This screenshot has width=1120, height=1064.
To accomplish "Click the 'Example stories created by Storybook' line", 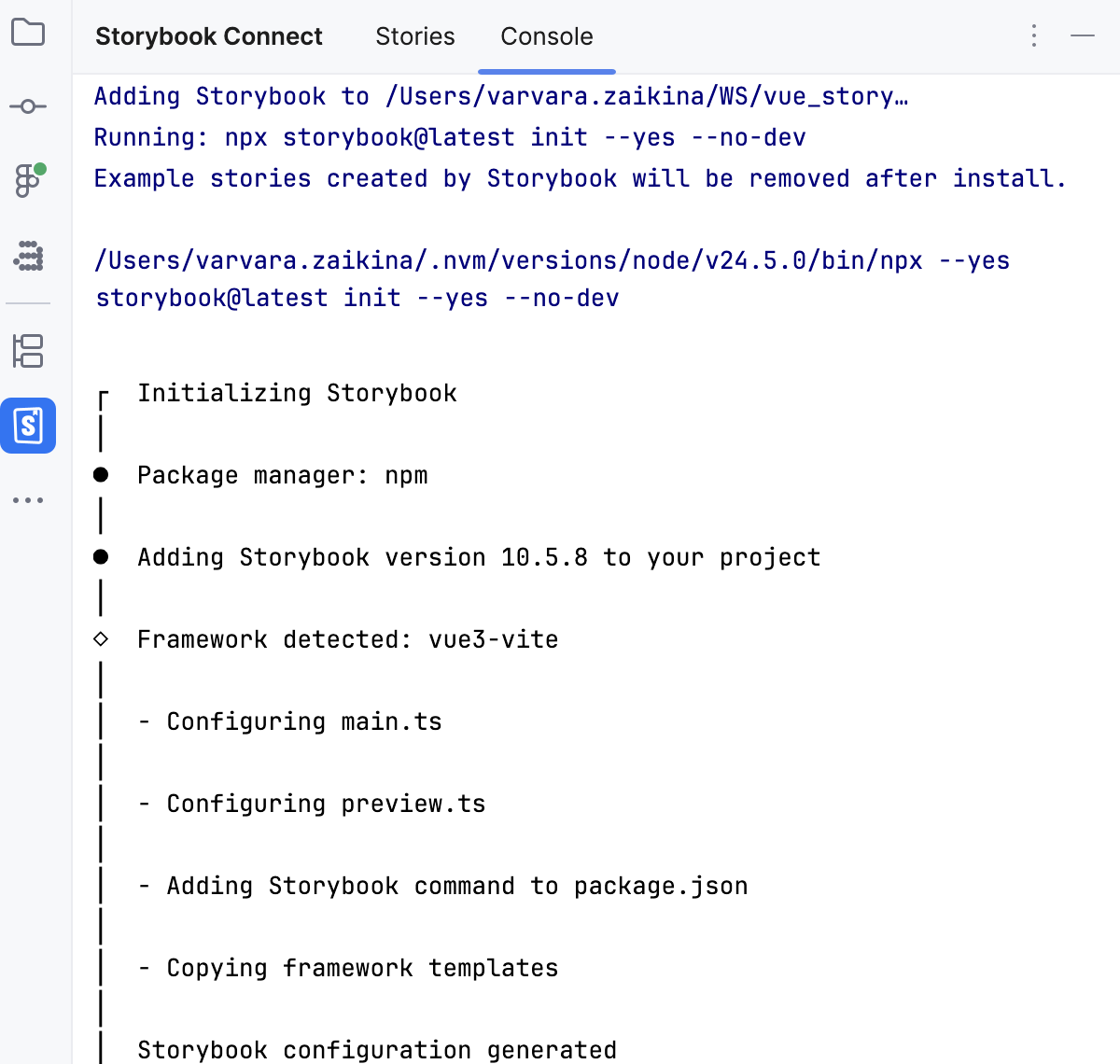I will tap(580, 178).
